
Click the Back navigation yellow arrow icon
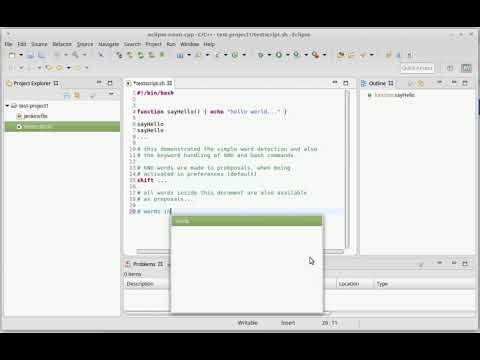coord(59,68)
